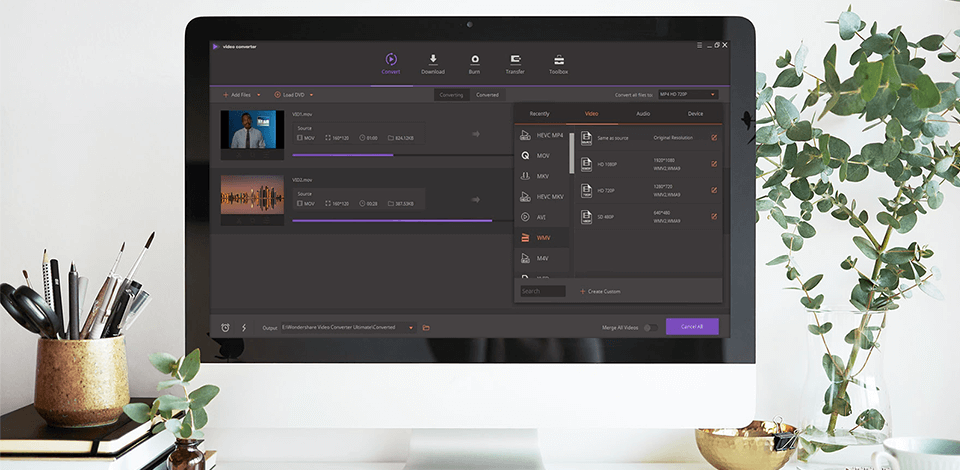Click the HEVC MKV format icon
The image size is (960, 470).
pyautogui.click(x=525, y=196)
